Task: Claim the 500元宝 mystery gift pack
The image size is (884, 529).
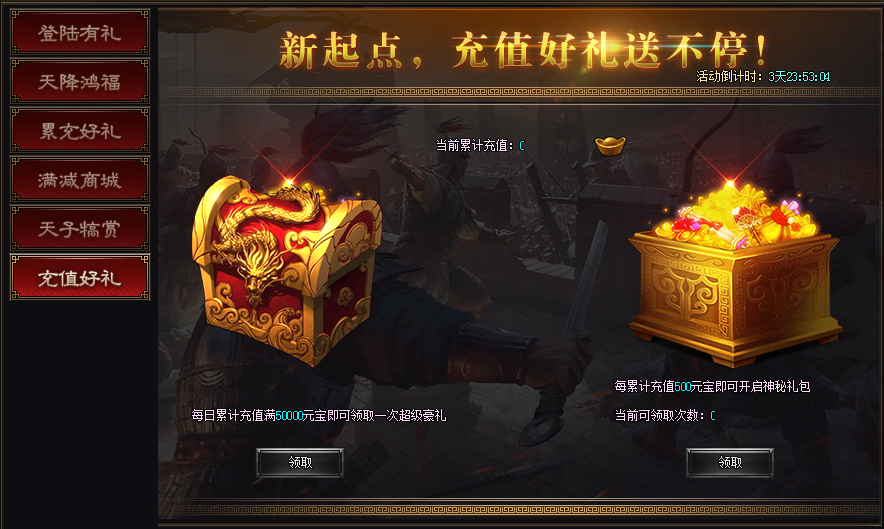Action: click(x=730, y=463)
